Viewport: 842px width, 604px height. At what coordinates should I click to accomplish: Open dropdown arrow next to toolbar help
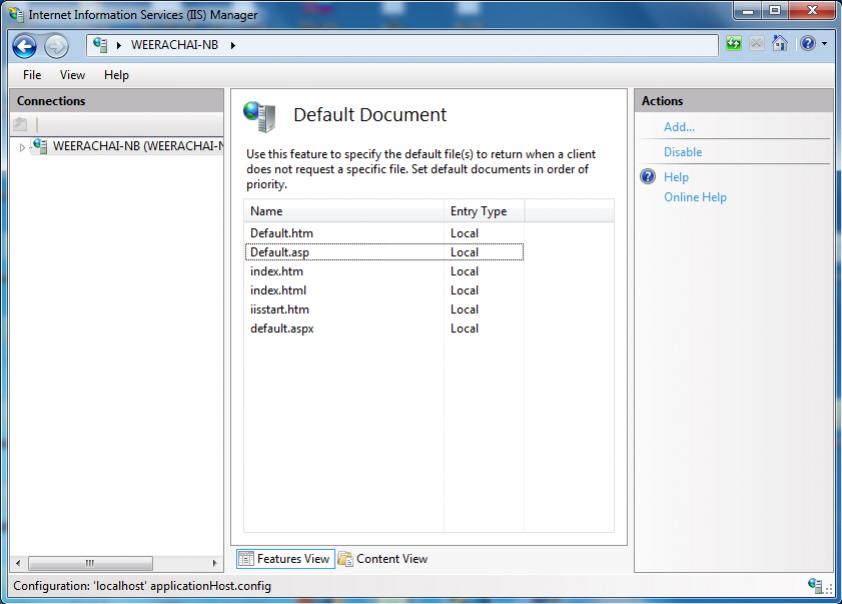(x=824, y=43)
